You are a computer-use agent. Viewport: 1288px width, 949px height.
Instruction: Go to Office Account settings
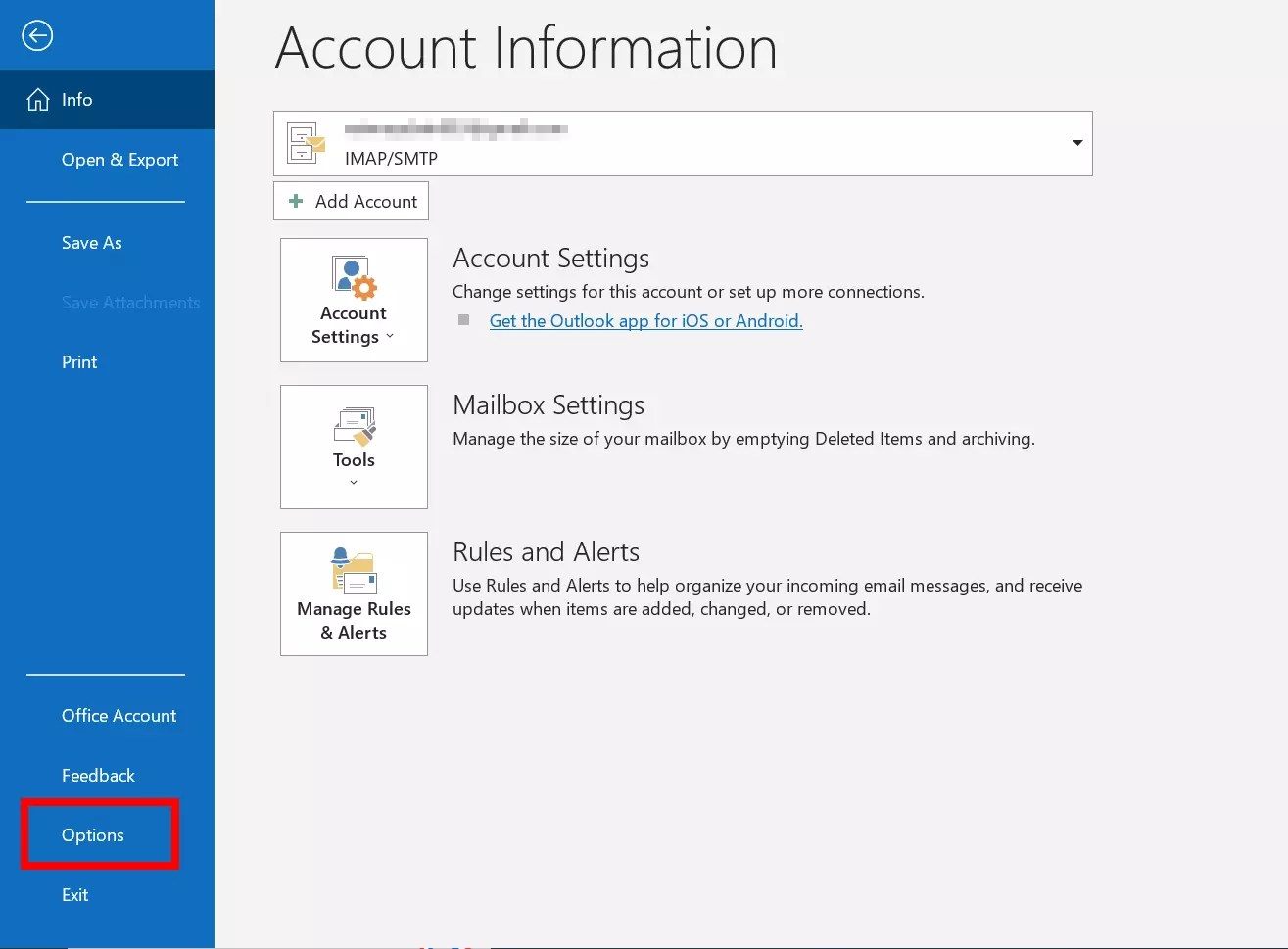119,715
